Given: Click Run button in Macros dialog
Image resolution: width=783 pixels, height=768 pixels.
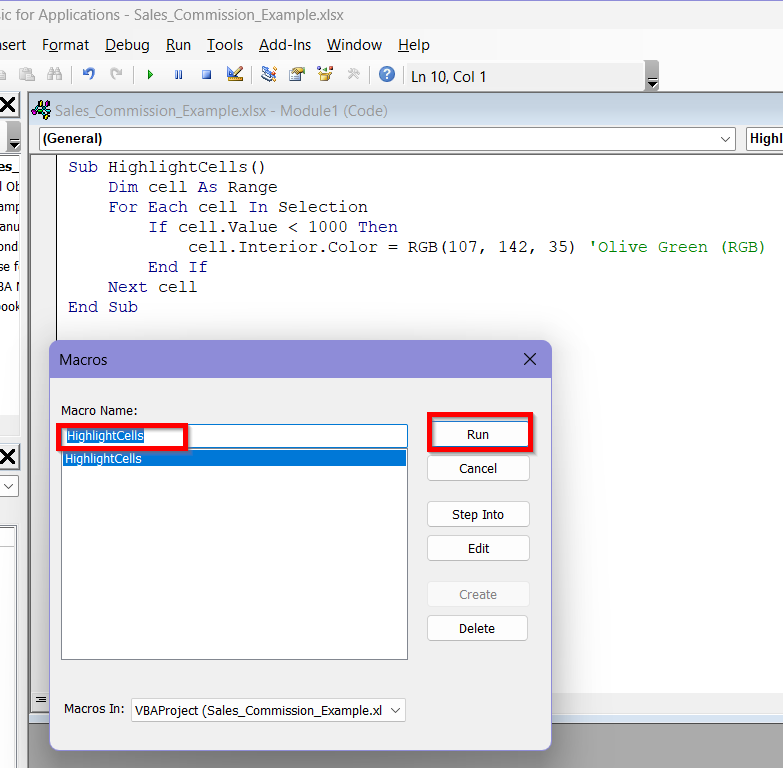Looking at the screenshot, I should click(x=478, y=434).
